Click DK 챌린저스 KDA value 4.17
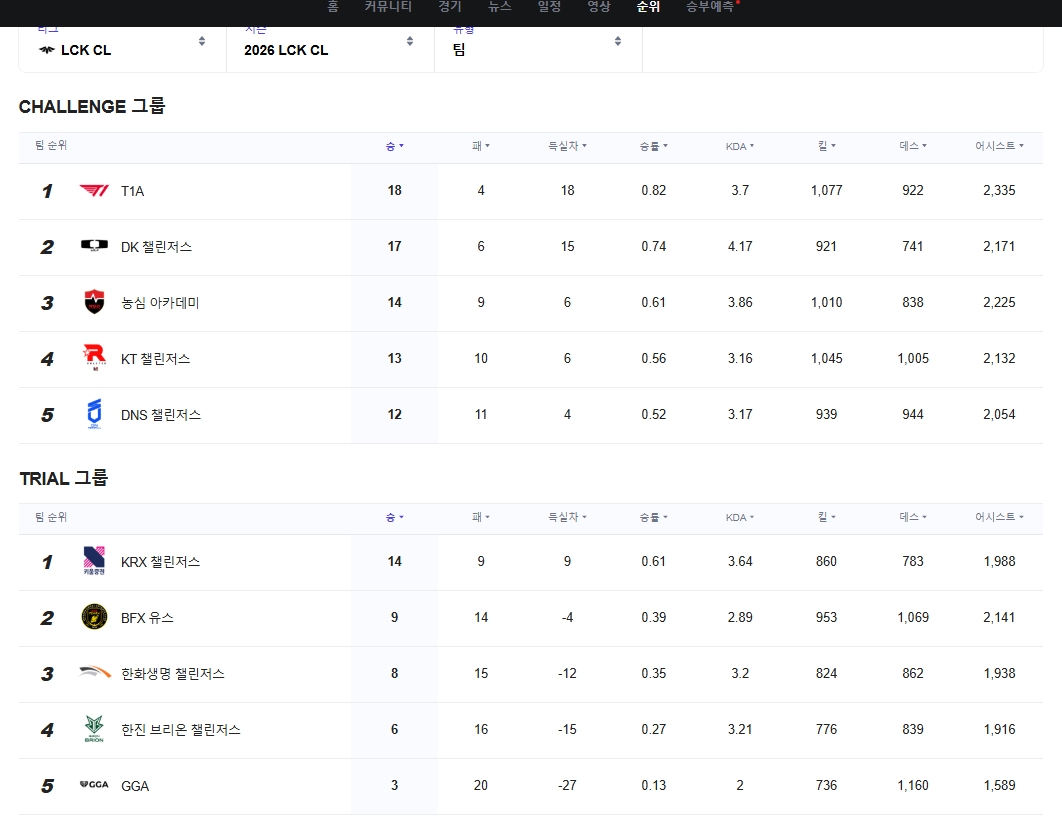The width and height of the screenshot is (1062, 824). pos(740,246)
